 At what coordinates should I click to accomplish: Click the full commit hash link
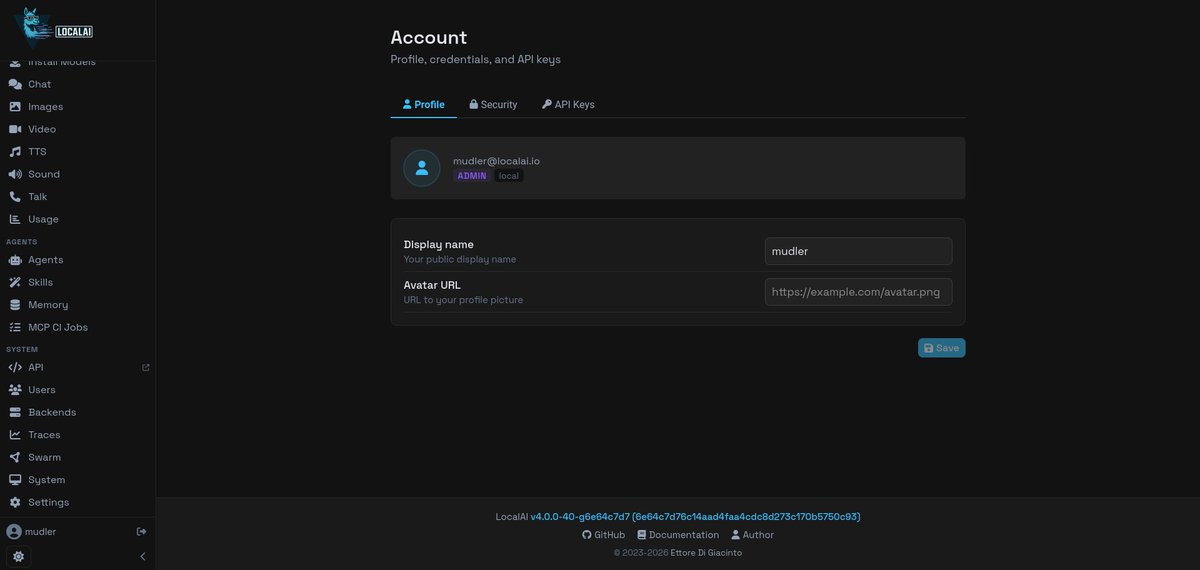coord(746,517)
